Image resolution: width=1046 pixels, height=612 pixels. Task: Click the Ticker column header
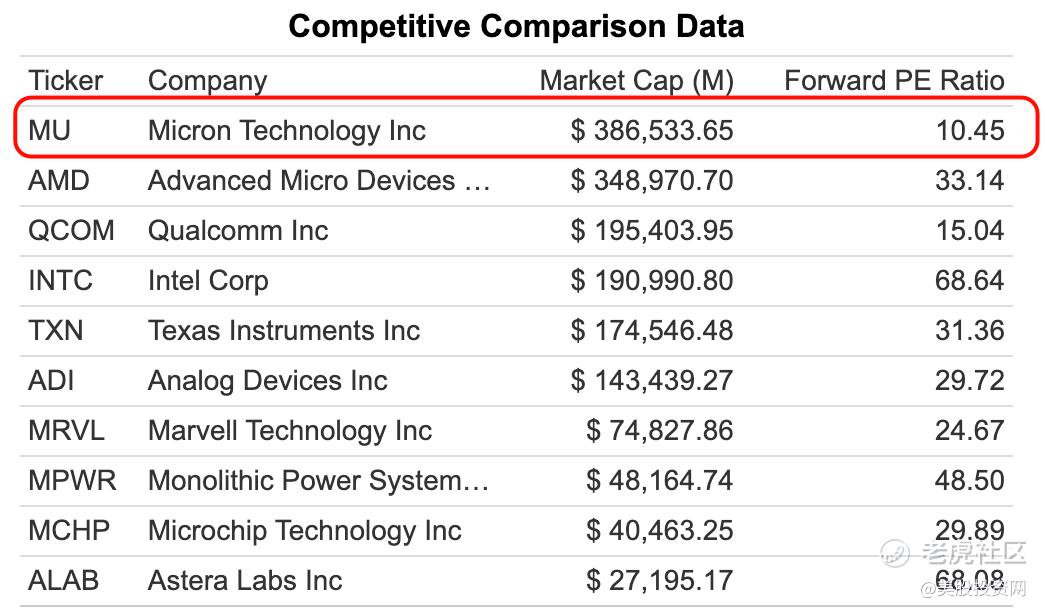(66, 81)
